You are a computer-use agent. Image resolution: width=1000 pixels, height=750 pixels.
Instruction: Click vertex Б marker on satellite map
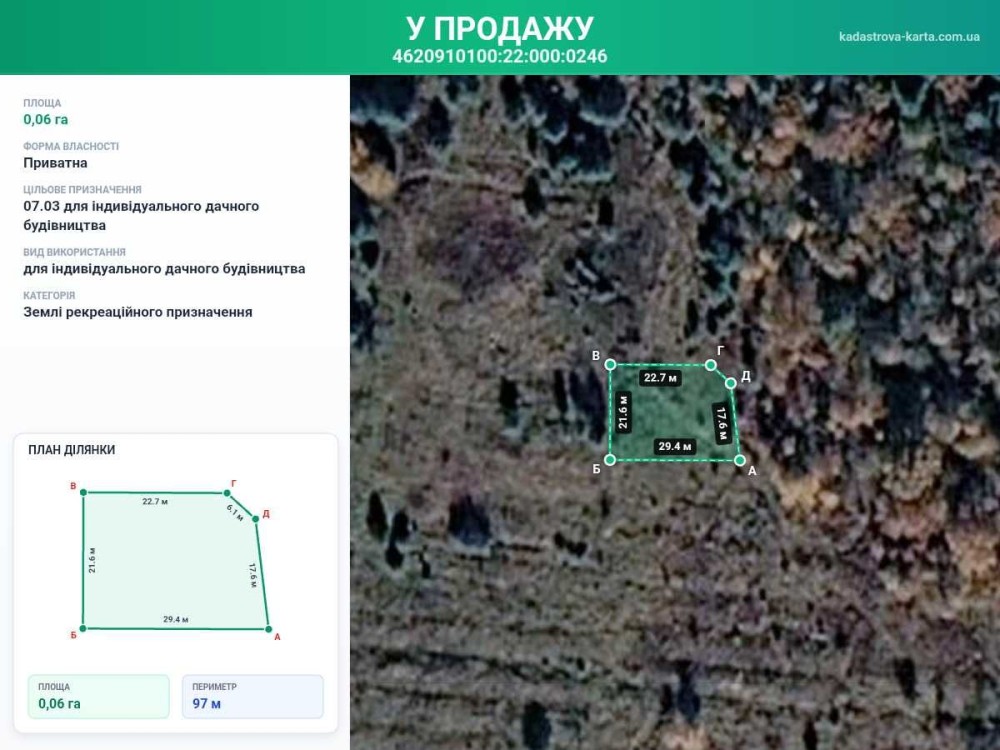click(610, 460)
